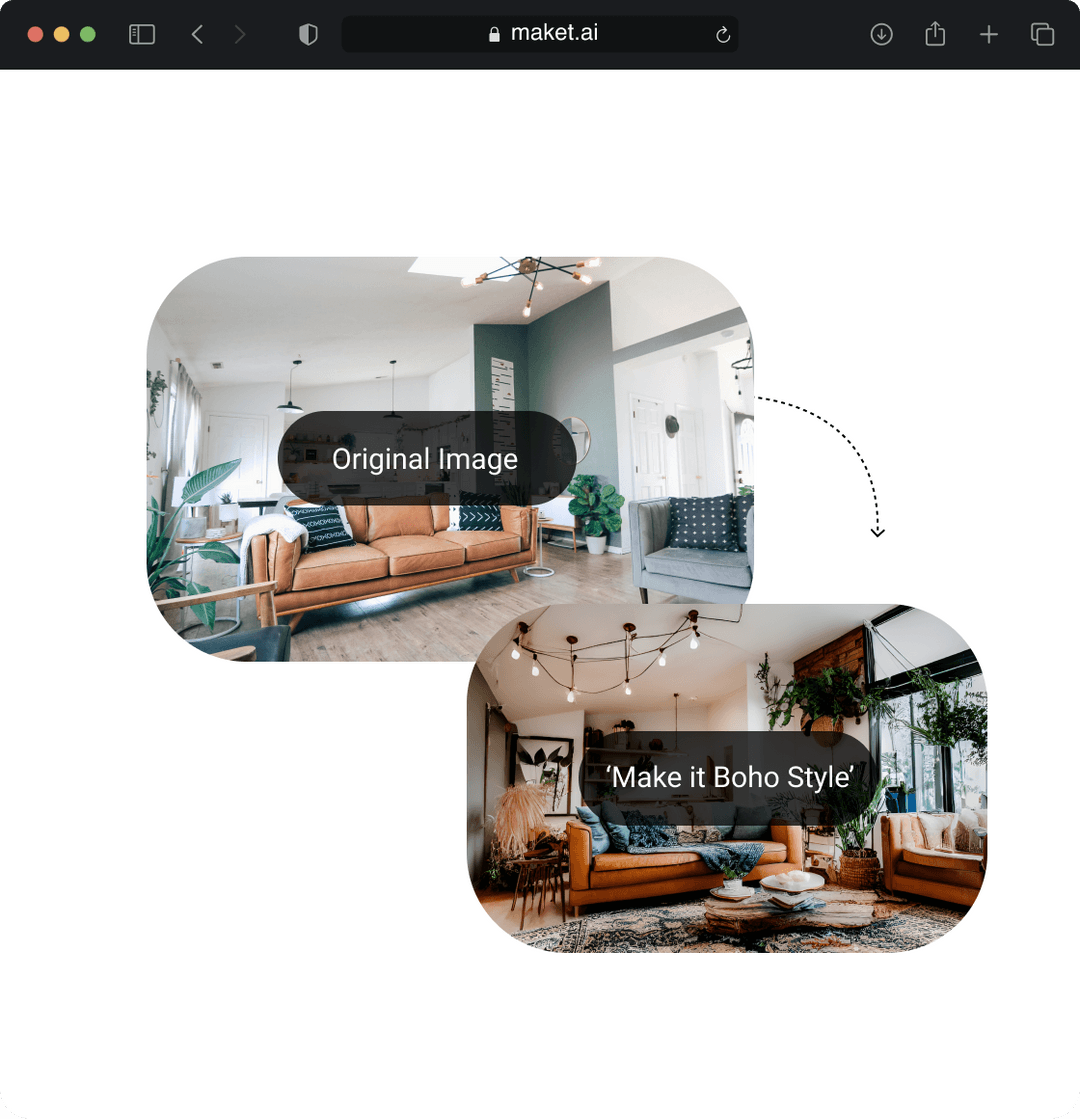The image size is (1080, 1119).
Task: Open a new tab with the plus button
Action: pyautogui.click(x=988, y=33)
